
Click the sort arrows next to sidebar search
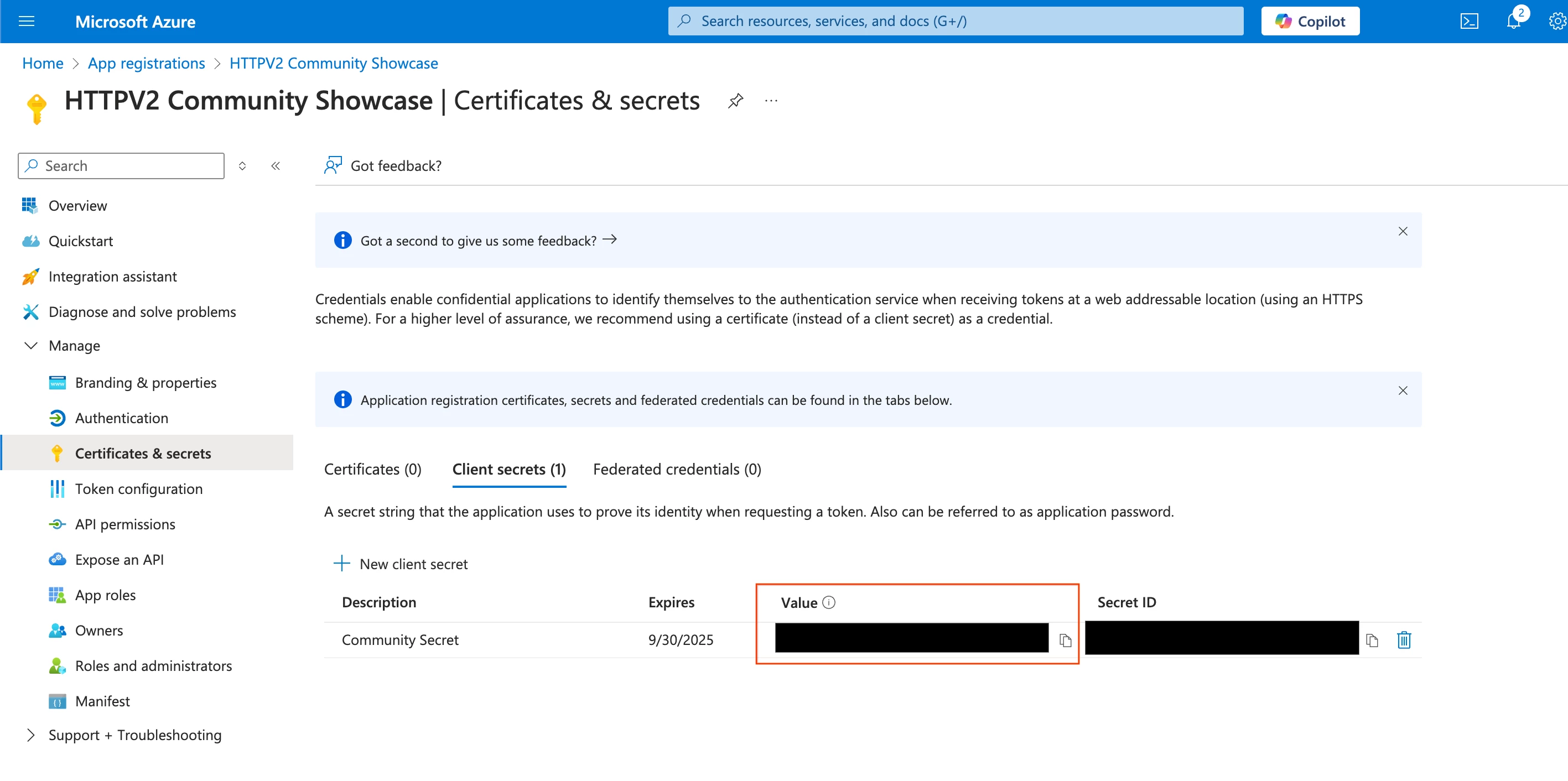pyautogui.click(x=242, y=165)
